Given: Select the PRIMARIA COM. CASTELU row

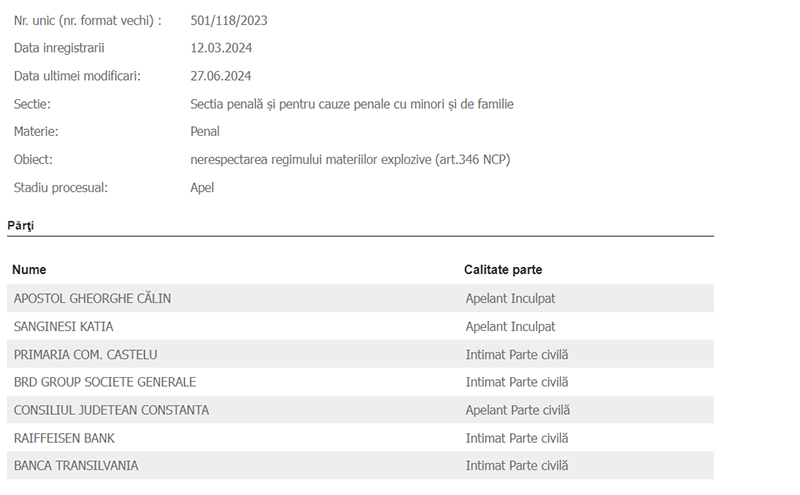Looking at the screenshot, I should [360, 354].
